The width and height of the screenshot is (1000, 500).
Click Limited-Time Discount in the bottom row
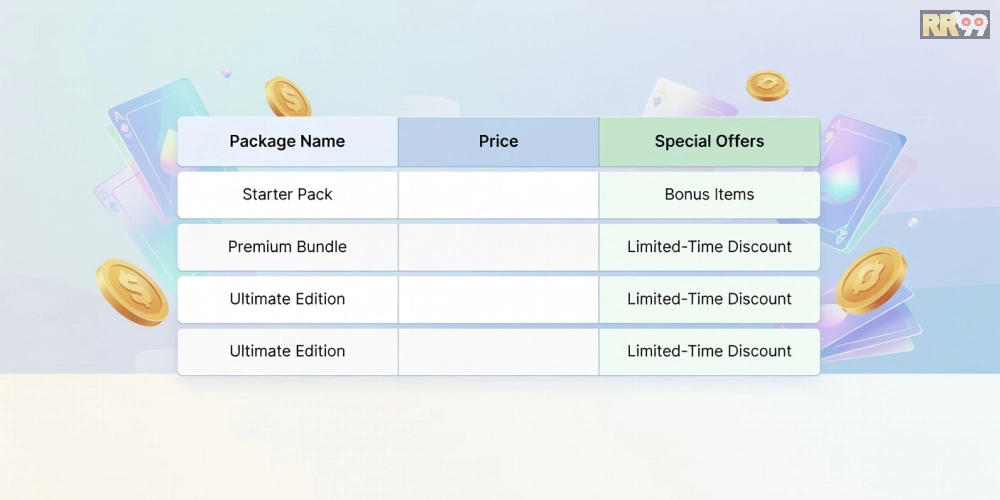tap(709, 351)
